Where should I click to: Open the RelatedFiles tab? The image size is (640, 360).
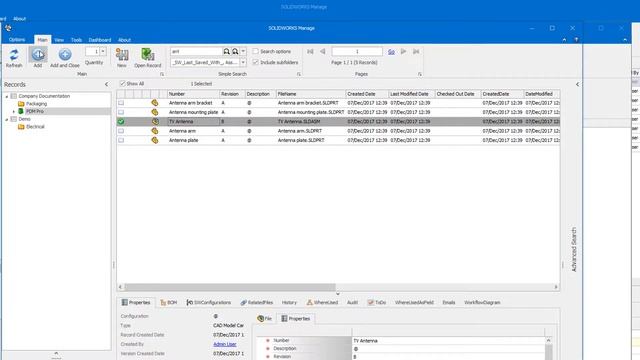(x=257, y=302)
